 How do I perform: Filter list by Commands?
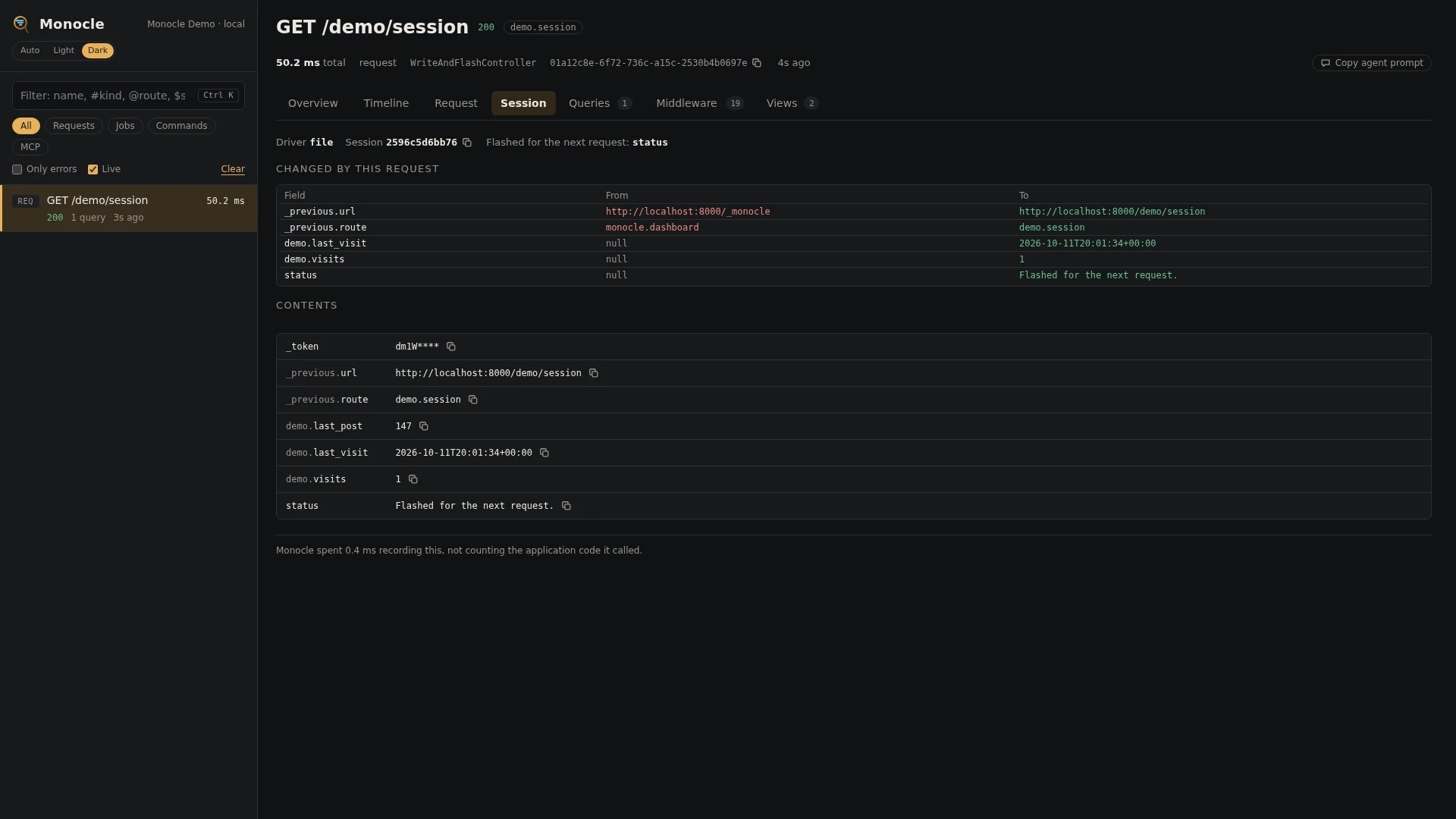[181, 126]
